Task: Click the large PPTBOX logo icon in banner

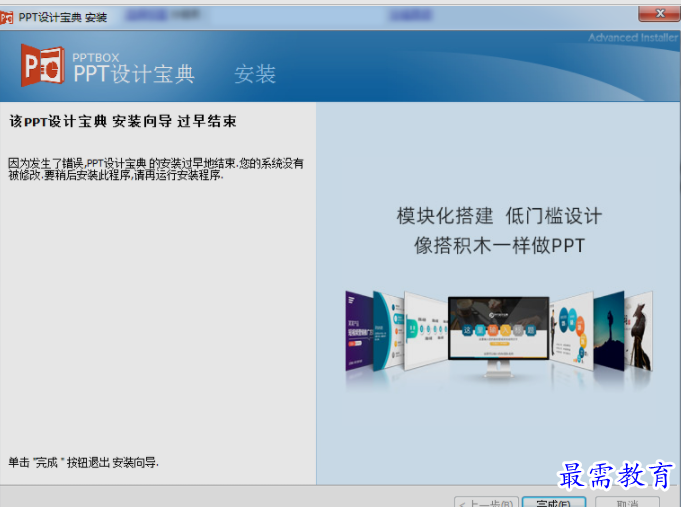Action: (43, 65)
